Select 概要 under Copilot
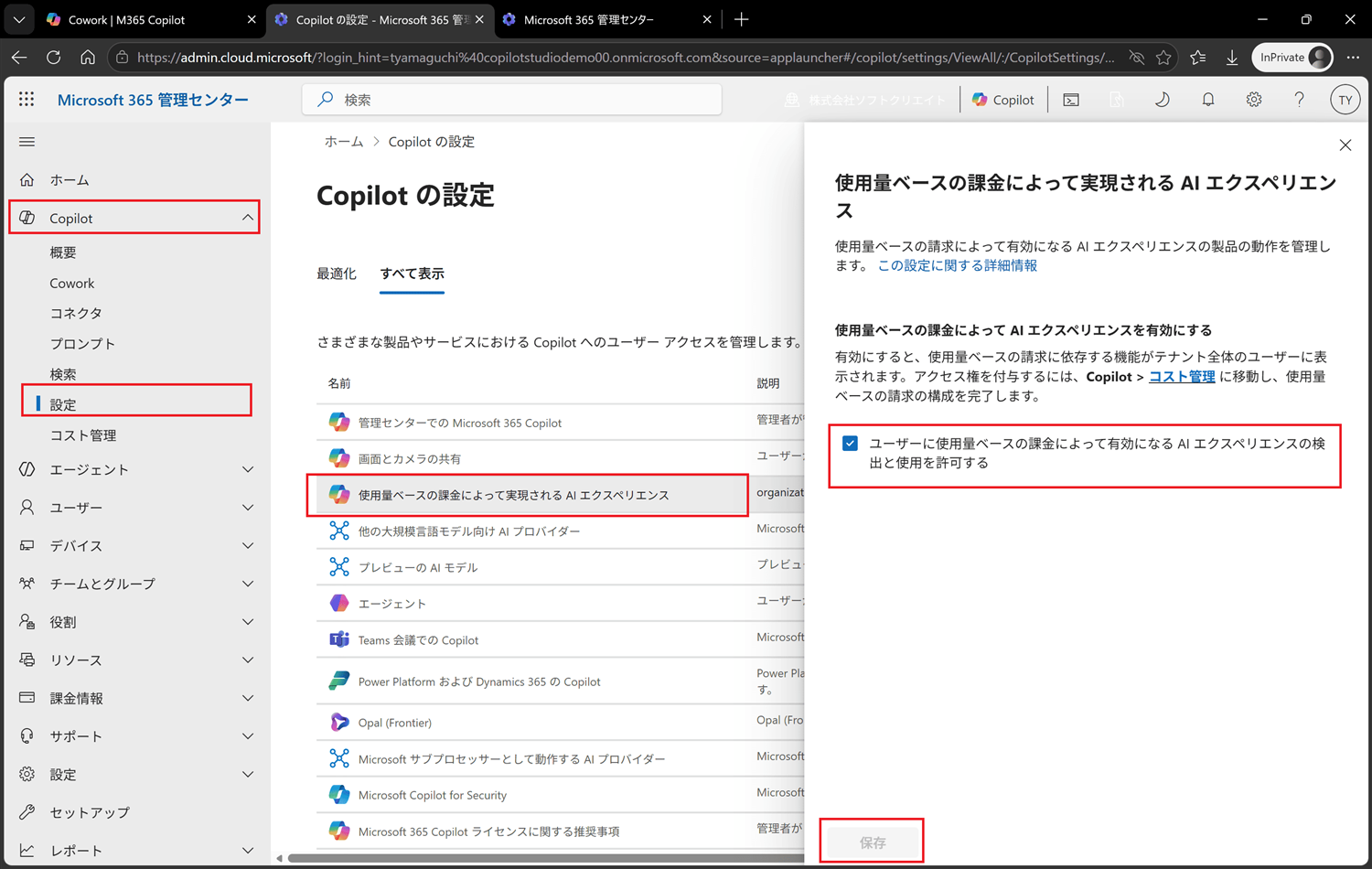This screenshot has height=869, width=1372. pos(63,252)
